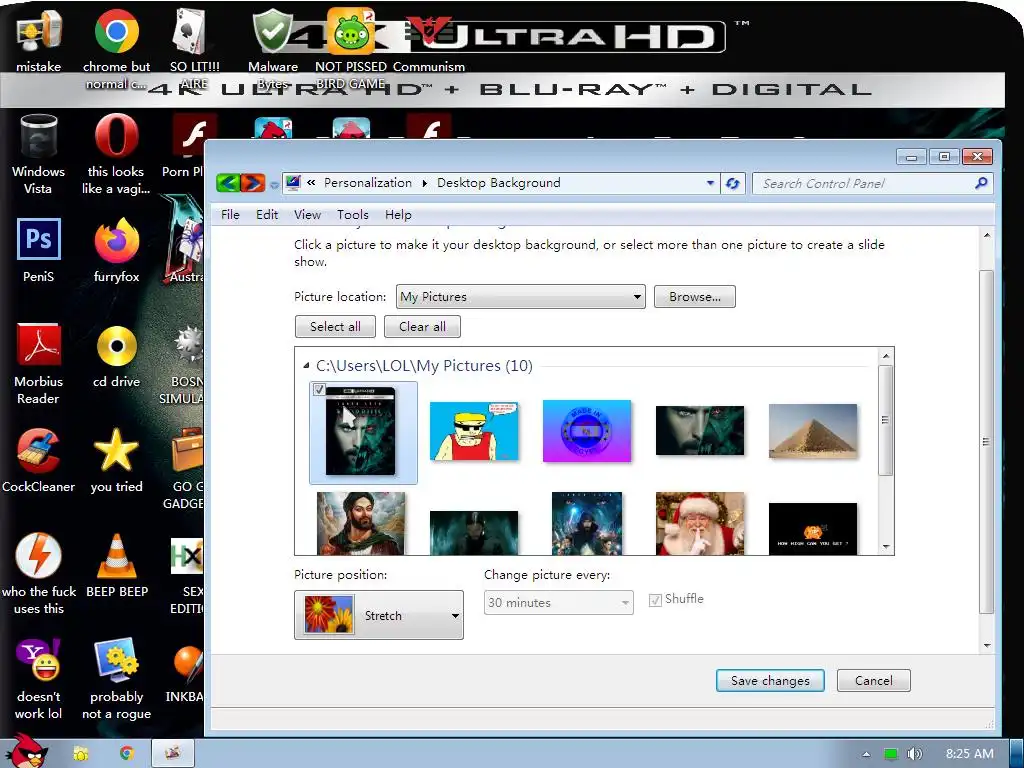Click Save changes
This screenshot has height=768, width=1024.
[x=770, y=680]
